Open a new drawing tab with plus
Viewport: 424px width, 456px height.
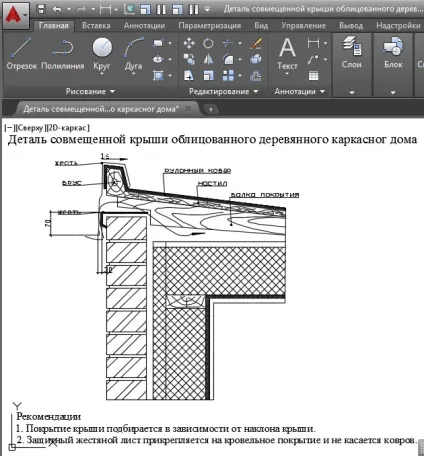[x=211, y=109]
